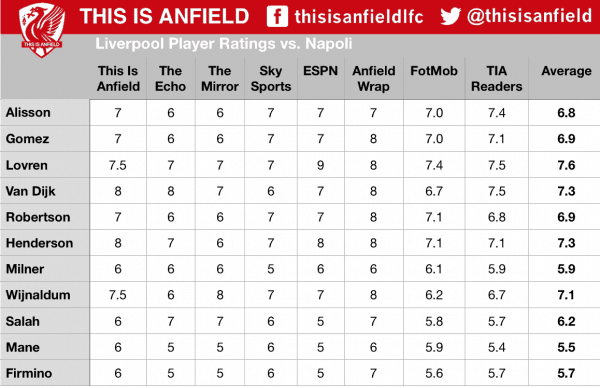Open the thisisanfieldlfc Facebook handle

pos(359,16)
